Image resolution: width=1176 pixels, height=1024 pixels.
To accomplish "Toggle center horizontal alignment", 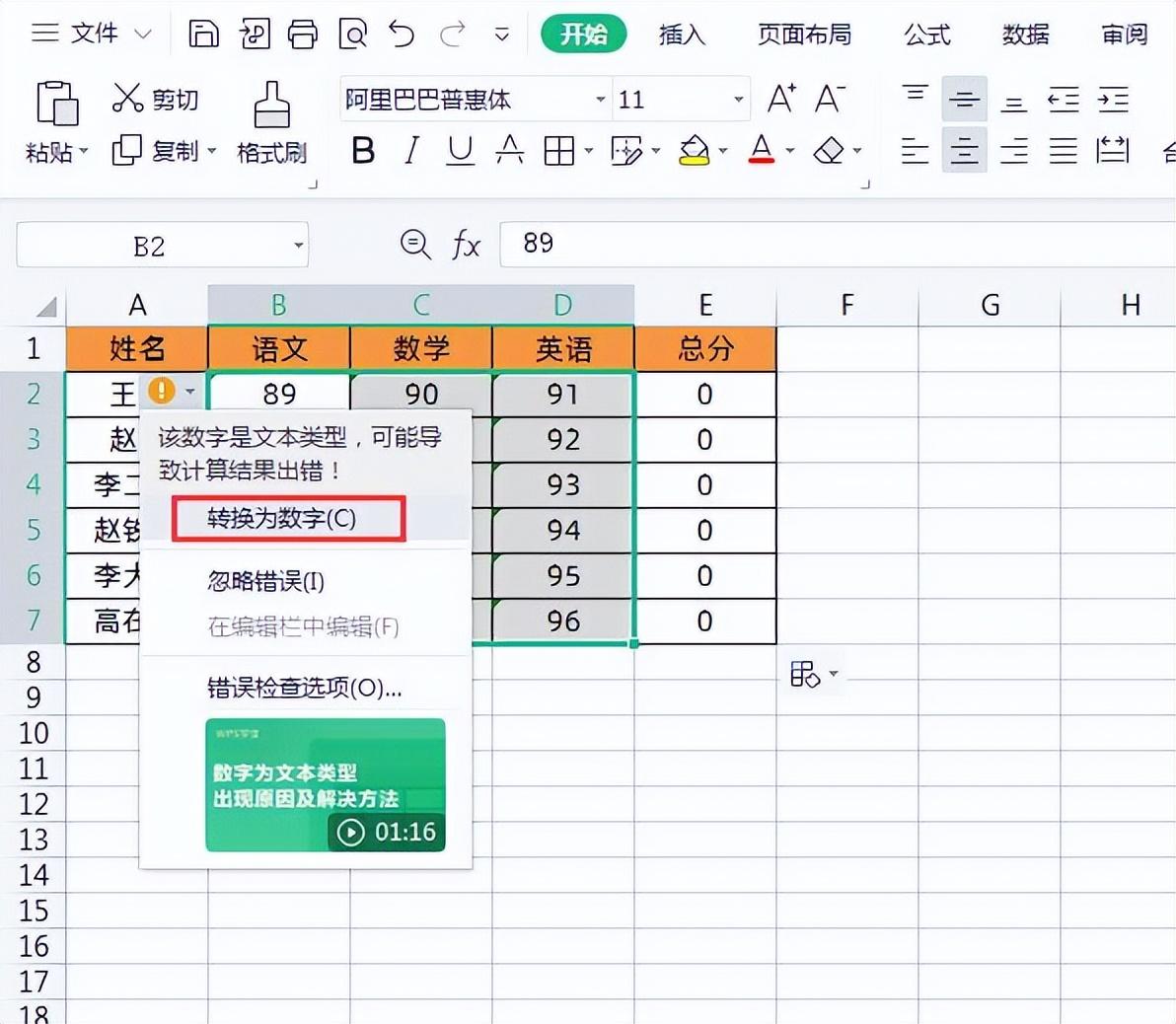I will coord(965,151).
